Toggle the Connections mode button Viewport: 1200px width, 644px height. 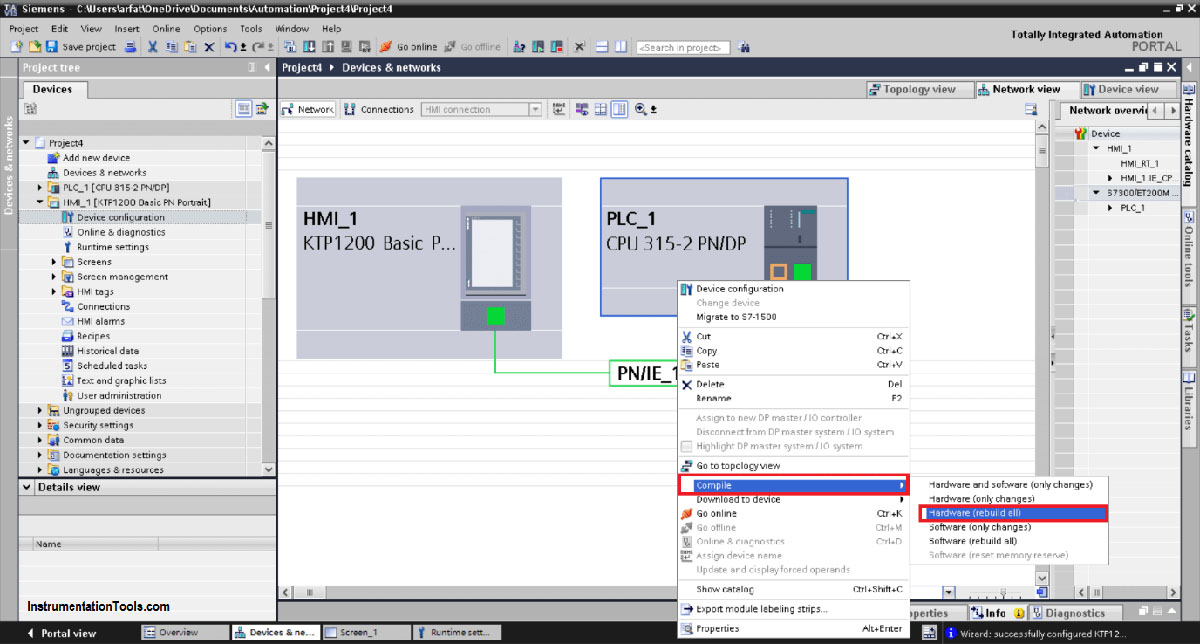coord(378,110)
